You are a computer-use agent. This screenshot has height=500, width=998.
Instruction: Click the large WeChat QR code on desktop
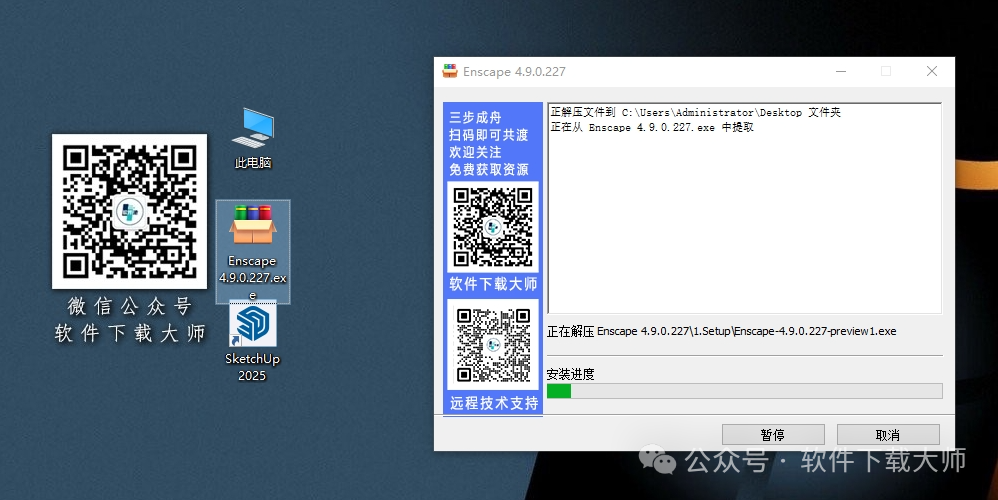click(129, 211)
